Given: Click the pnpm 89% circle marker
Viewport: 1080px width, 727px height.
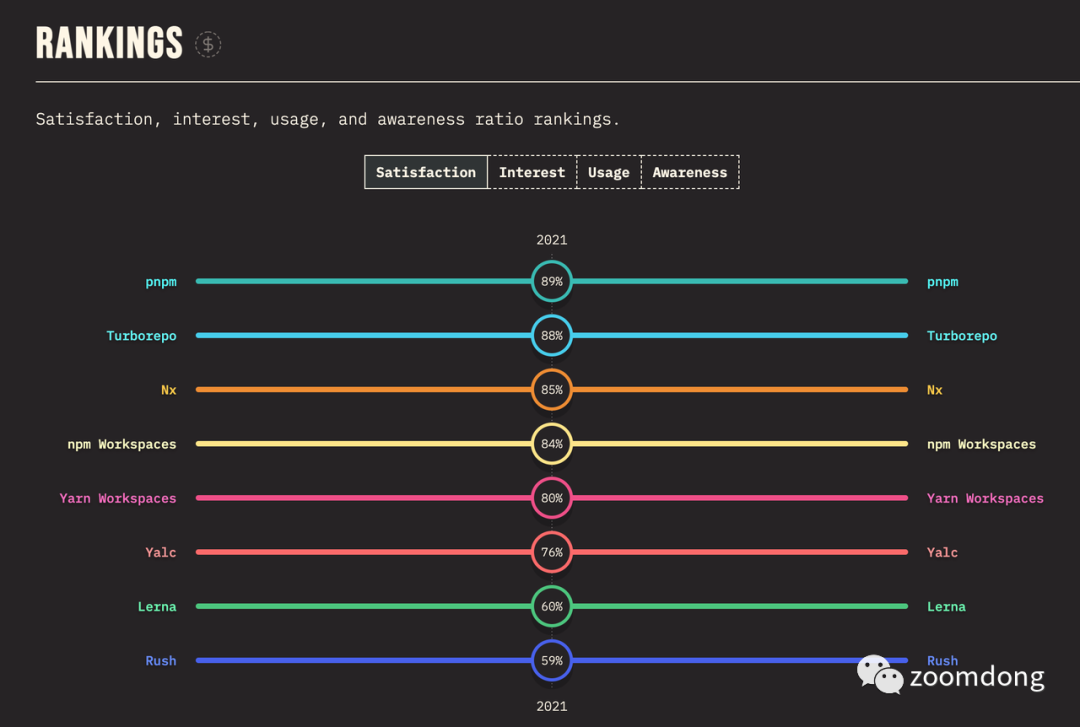Looking at the screenshot, I should (x=552, y=281).
